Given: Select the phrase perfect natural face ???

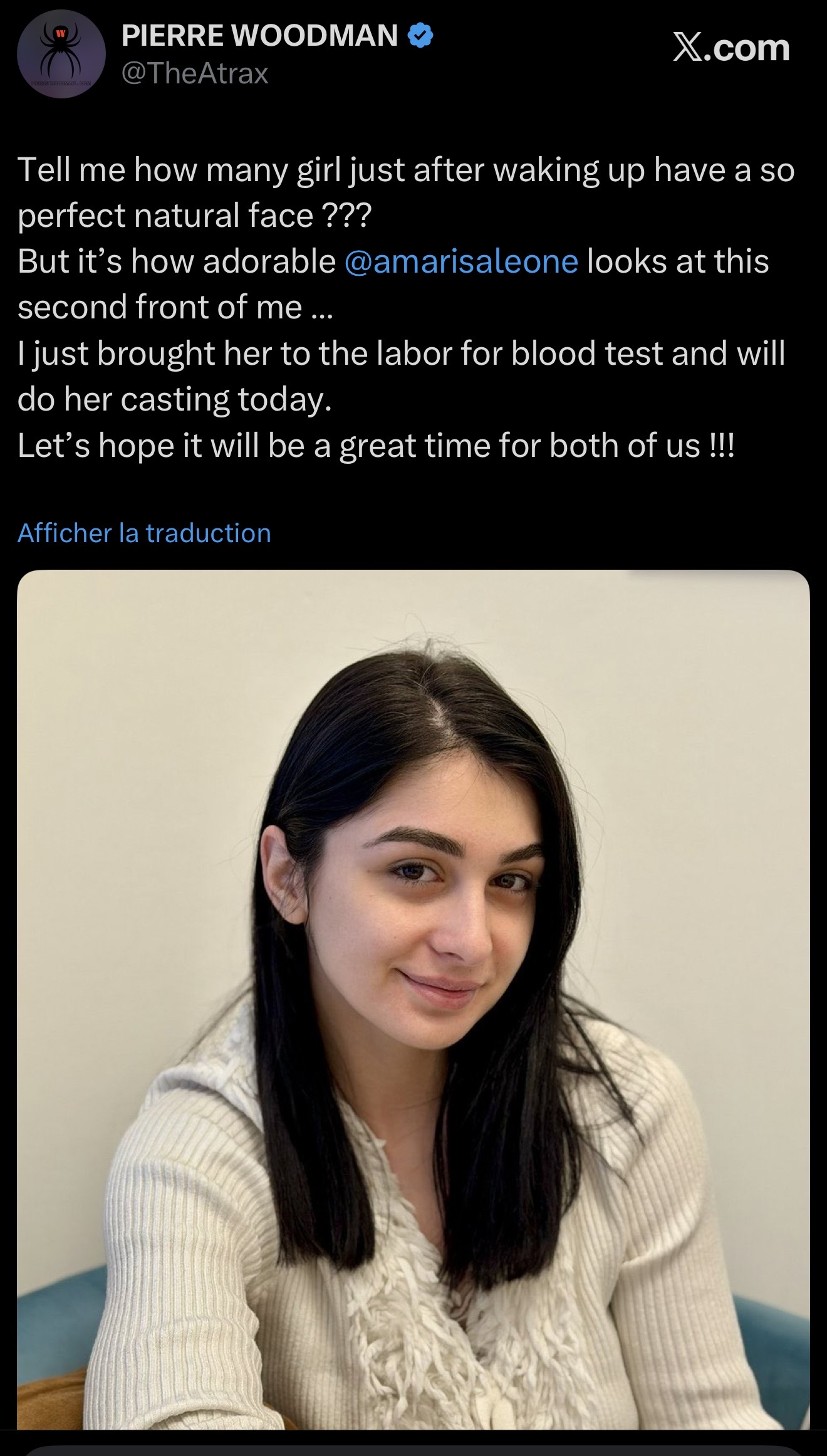Looking at the screenshot, I should tap(195, 216).
